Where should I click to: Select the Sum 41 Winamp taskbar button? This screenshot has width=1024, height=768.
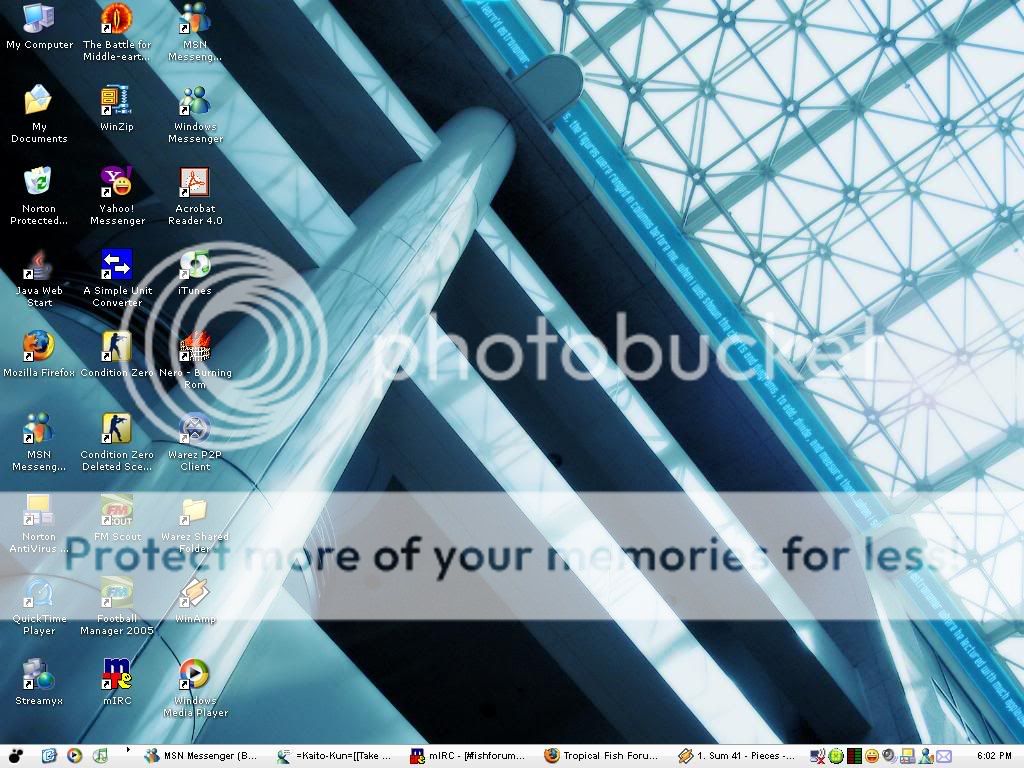[x=736, y=756]
